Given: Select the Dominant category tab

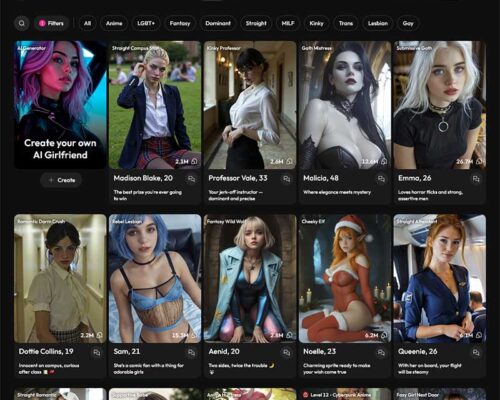Looking at the screenshot, I should pos(218,23).
